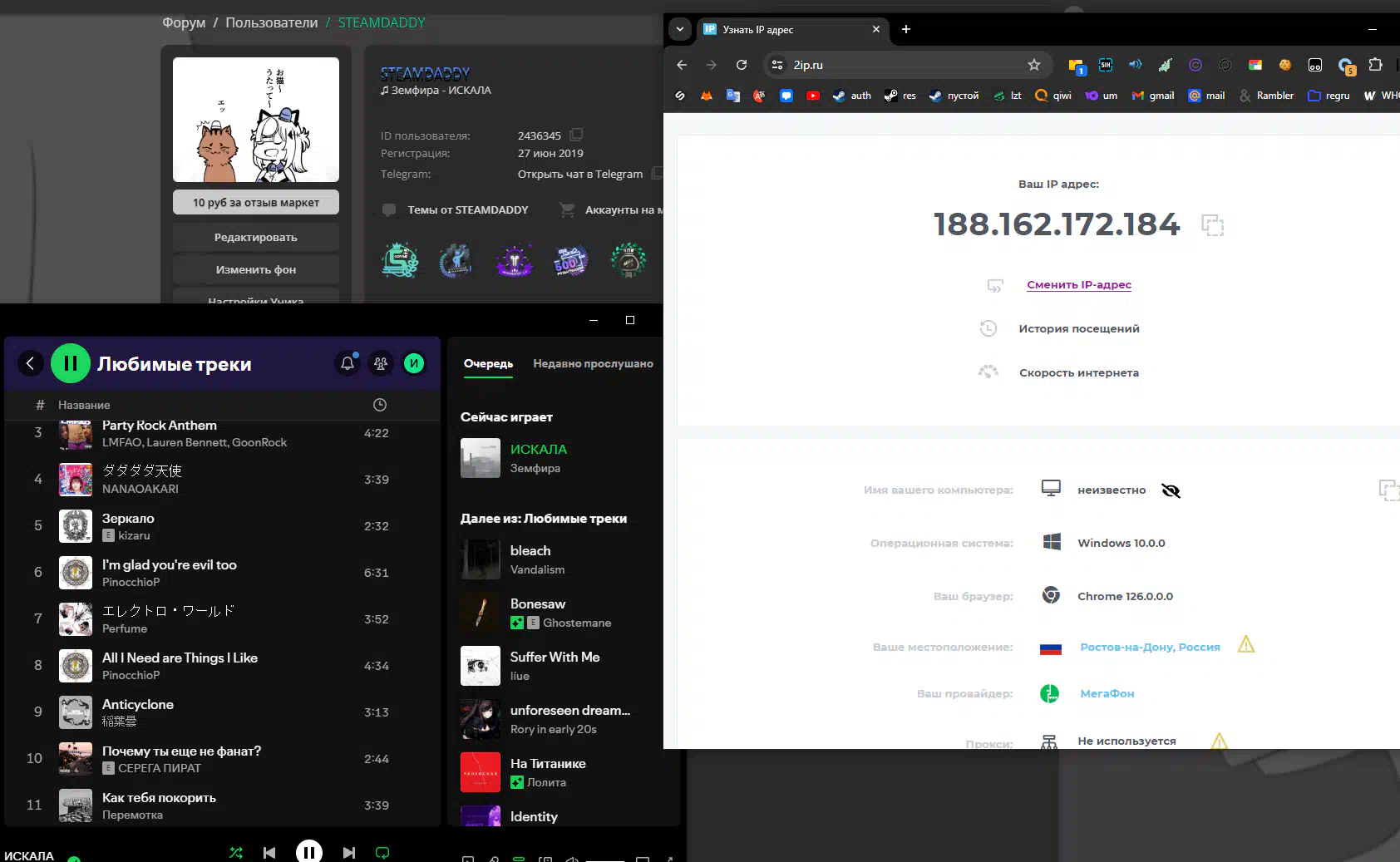Open Скорость интернета test

[x=1079, y=372]
